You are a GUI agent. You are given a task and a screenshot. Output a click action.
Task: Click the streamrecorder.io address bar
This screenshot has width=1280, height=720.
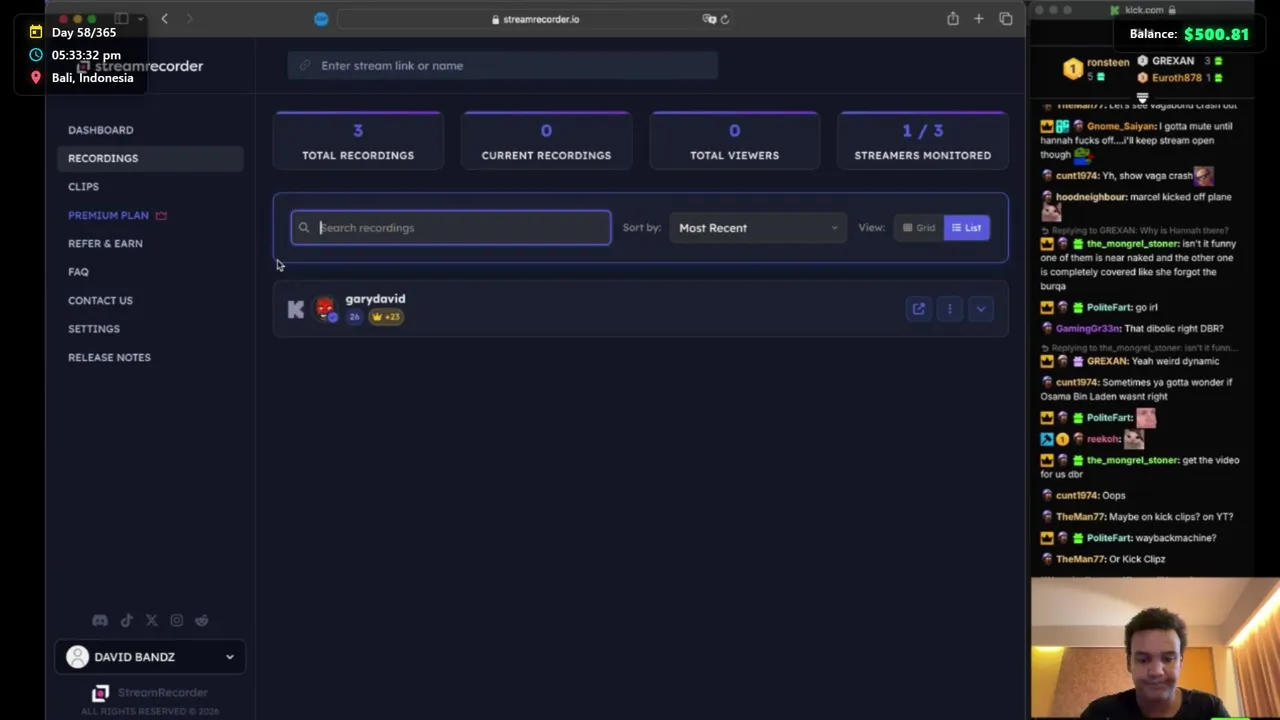coord(535,19)
